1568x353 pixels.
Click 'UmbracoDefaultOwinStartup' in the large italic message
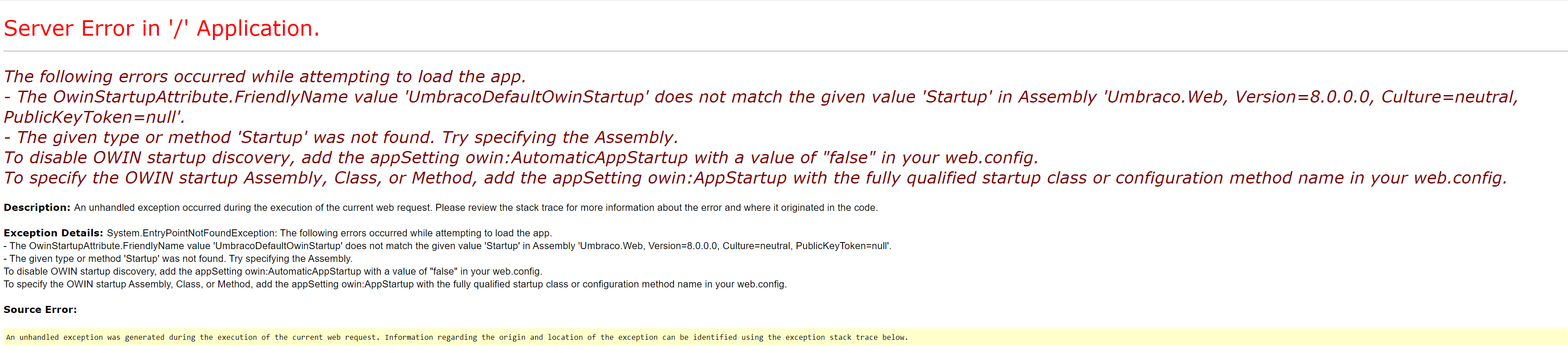[x=527, y=97]
